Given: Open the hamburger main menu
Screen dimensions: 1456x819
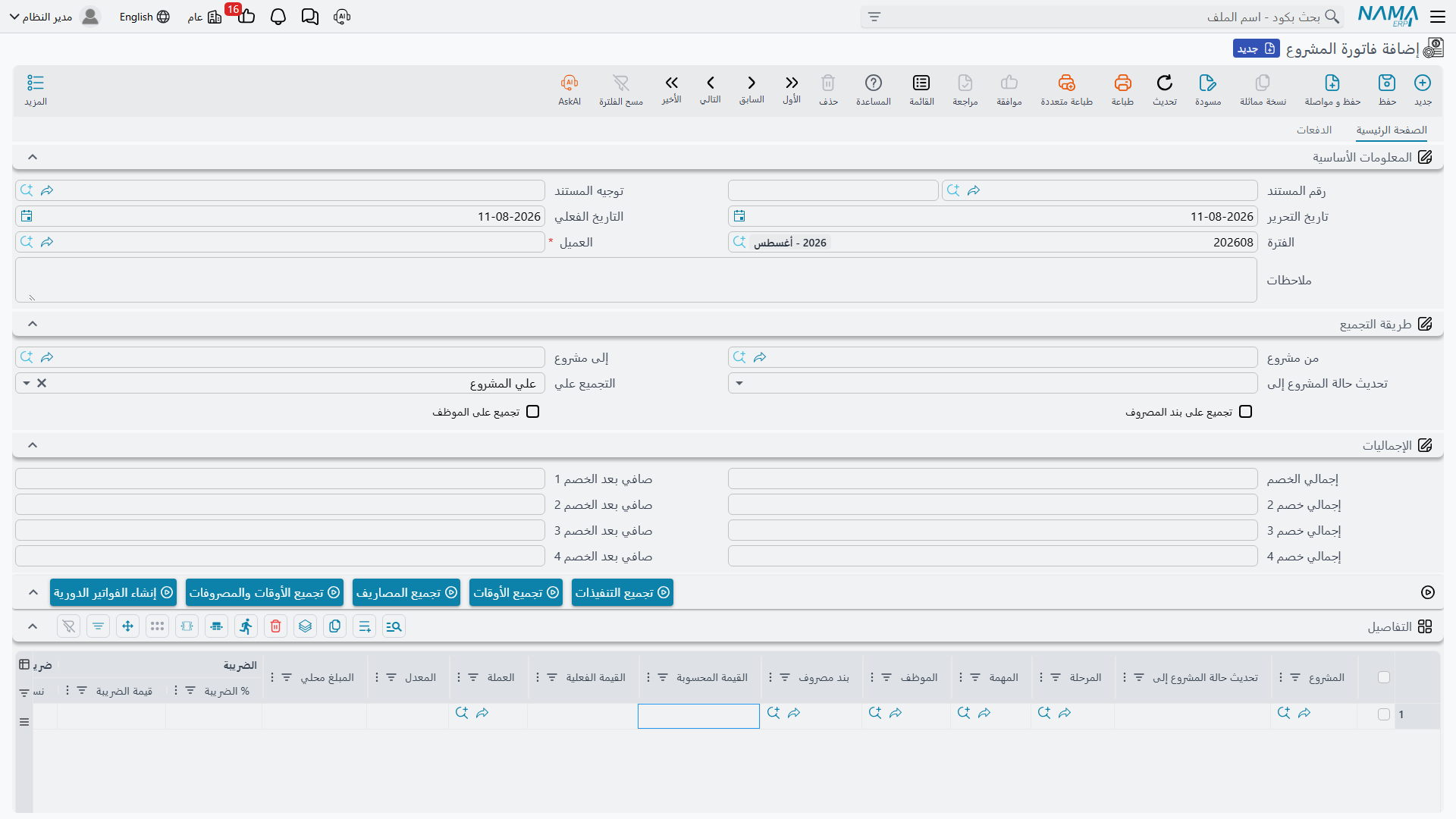Looking at the screenshot, I should 1437,17.
